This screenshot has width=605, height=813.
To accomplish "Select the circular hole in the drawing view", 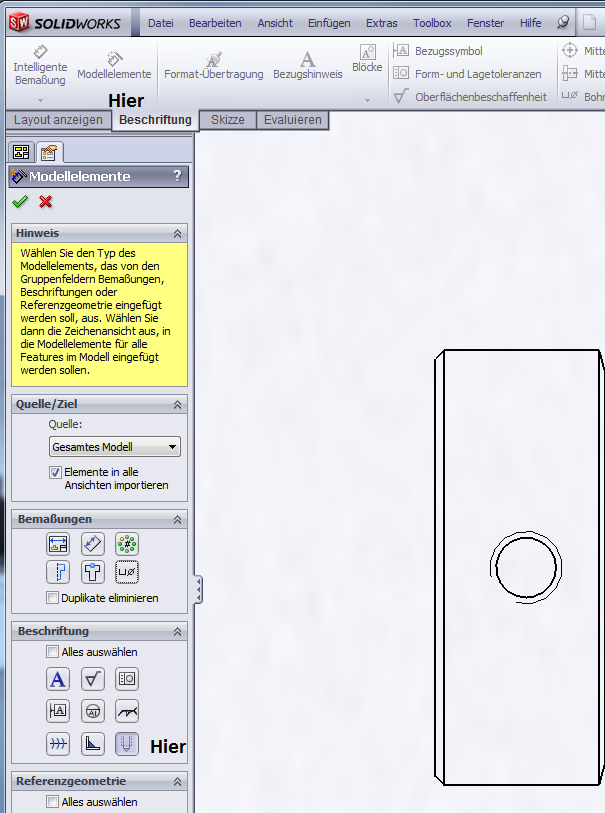I will coord(526,567).
